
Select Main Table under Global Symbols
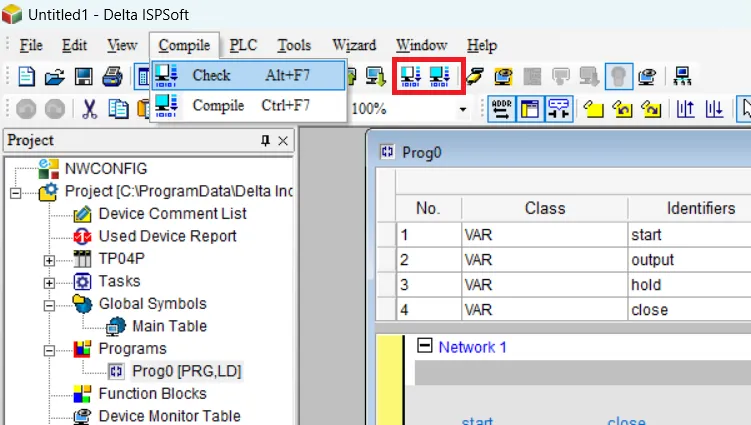pyautogui.click(x=170, y=326)
